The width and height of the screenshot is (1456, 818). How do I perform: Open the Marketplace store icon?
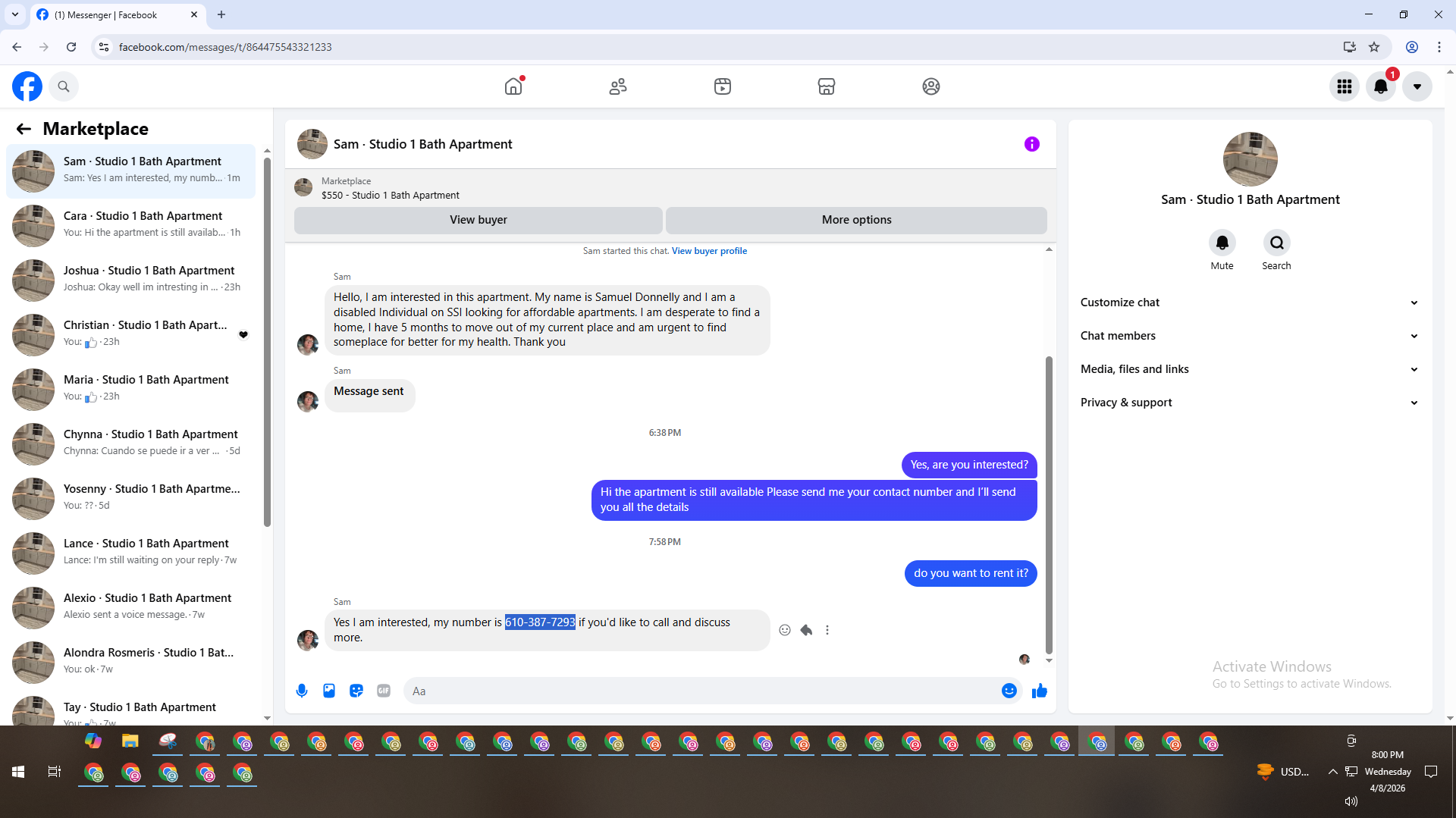click(827, 86)
